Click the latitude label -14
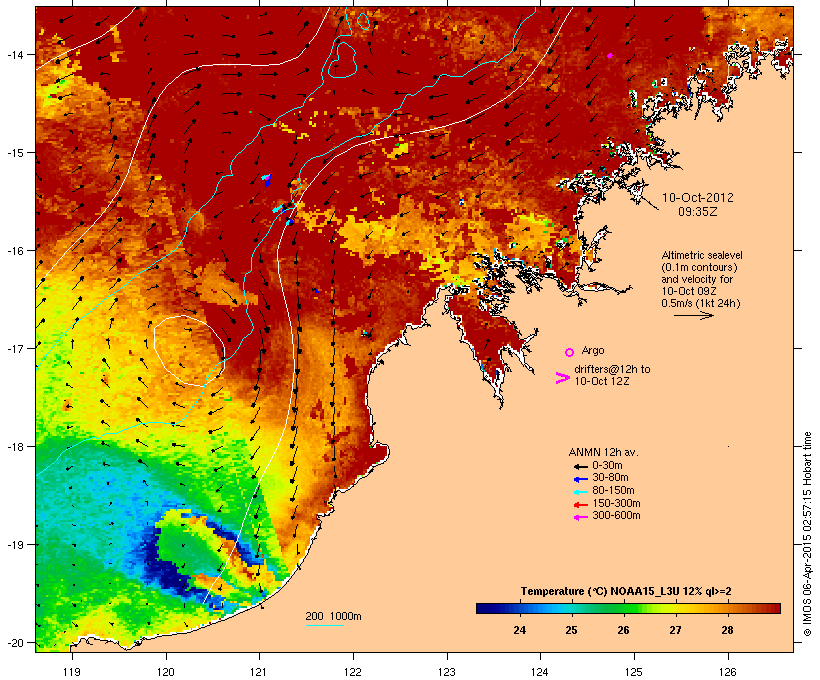The image size is (820, 680). tap(14, 55)
